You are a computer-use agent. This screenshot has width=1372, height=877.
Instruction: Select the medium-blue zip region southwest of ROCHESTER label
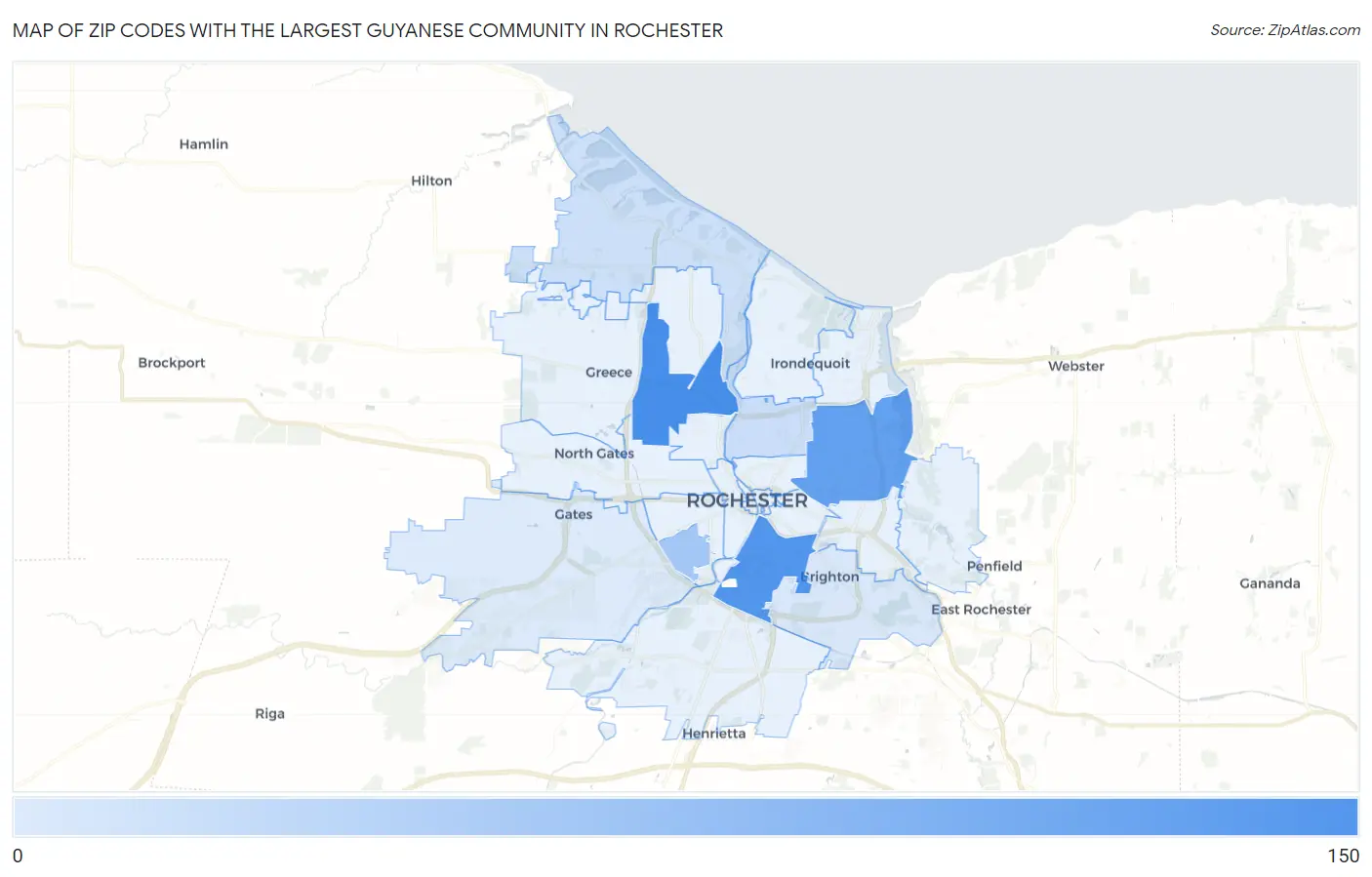(x=686, y=551)
